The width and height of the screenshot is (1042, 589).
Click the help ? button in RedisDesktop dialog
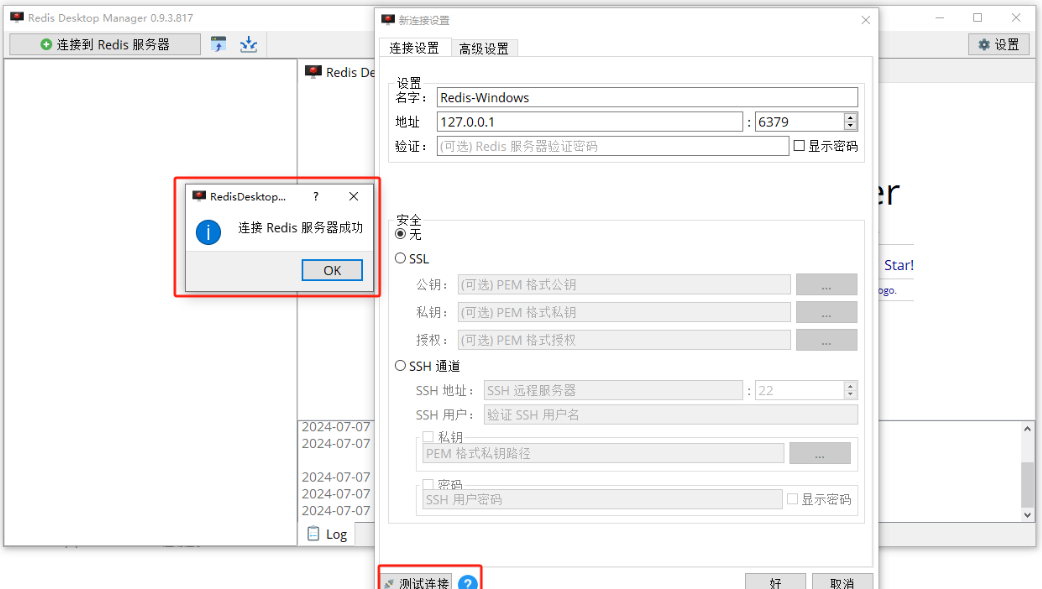coord(316,196)
